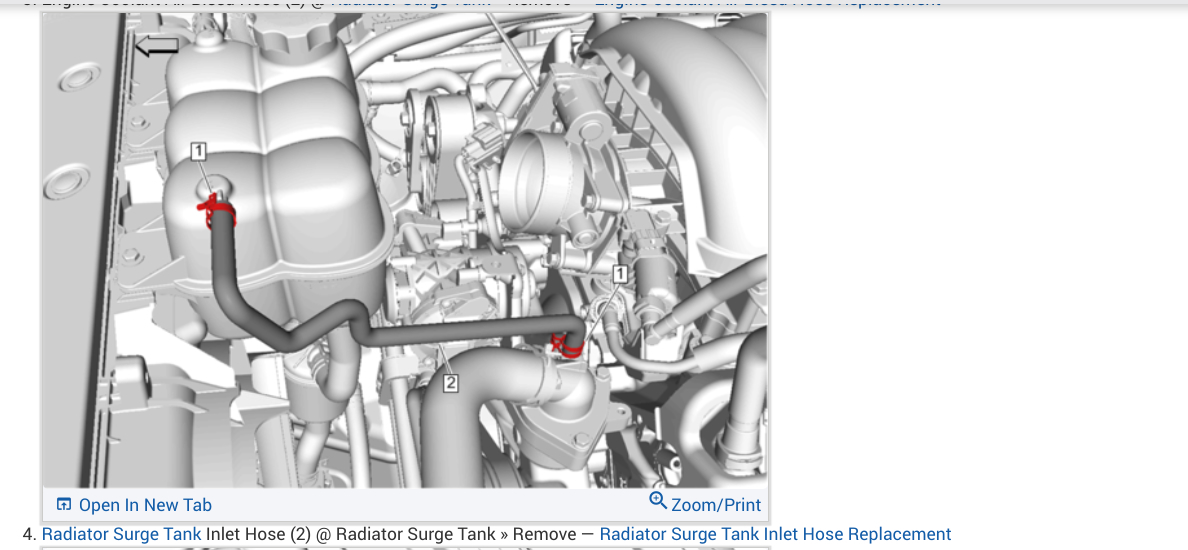Open the Radiator Surge Tank link in step 4
This screenshot has height=550, width=1188.
pyautogui.click(x=121, y=534)
